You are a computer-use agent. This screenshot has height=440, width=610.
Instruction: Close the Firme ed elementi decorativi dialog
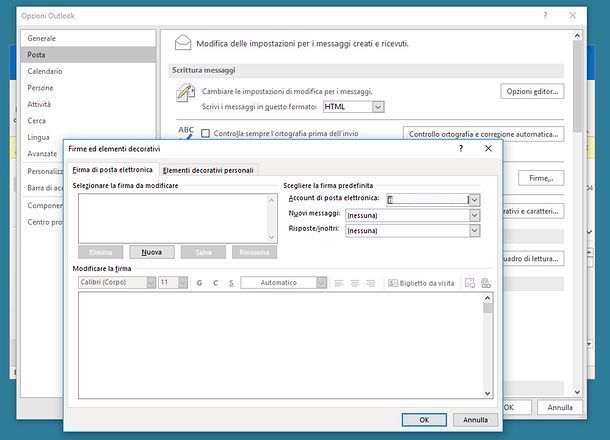click(488, 148)
